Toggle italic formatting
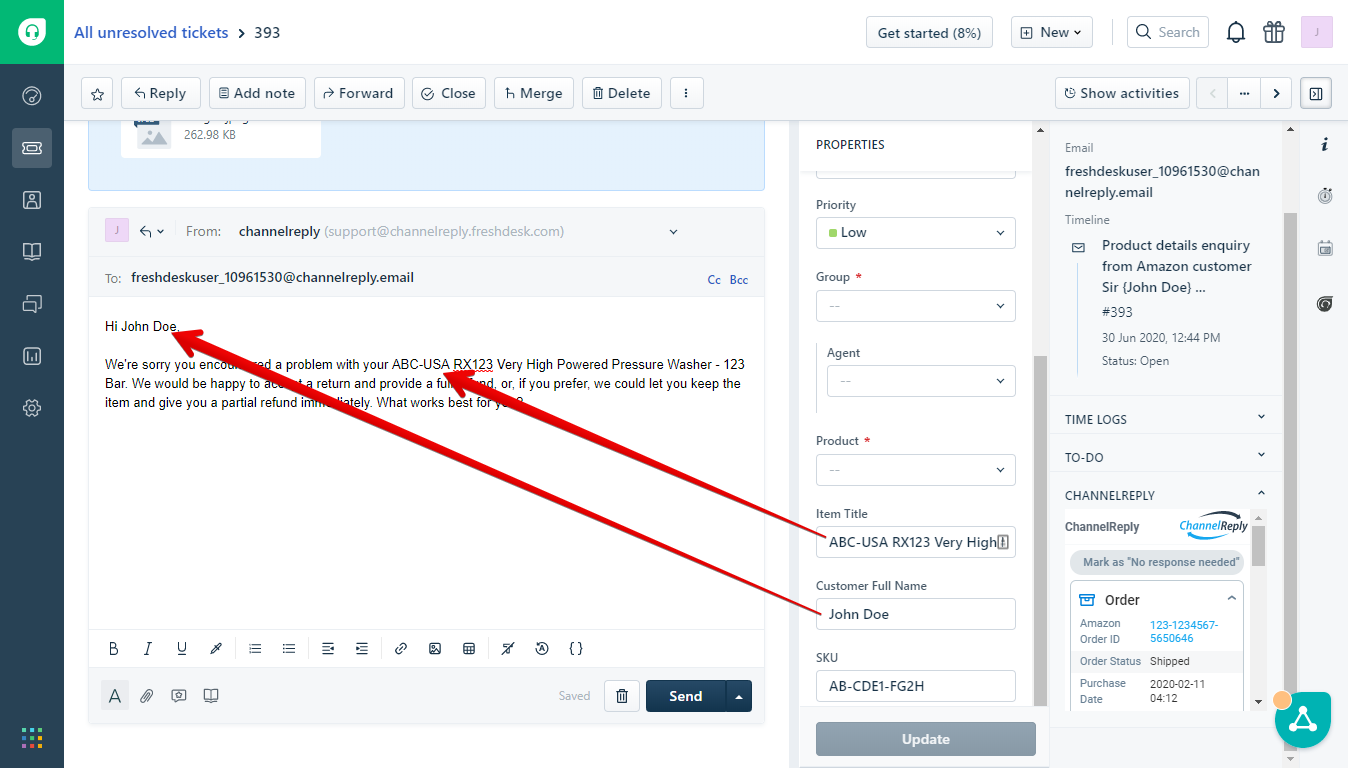1348x768 pixels. [x=148, y=649]
